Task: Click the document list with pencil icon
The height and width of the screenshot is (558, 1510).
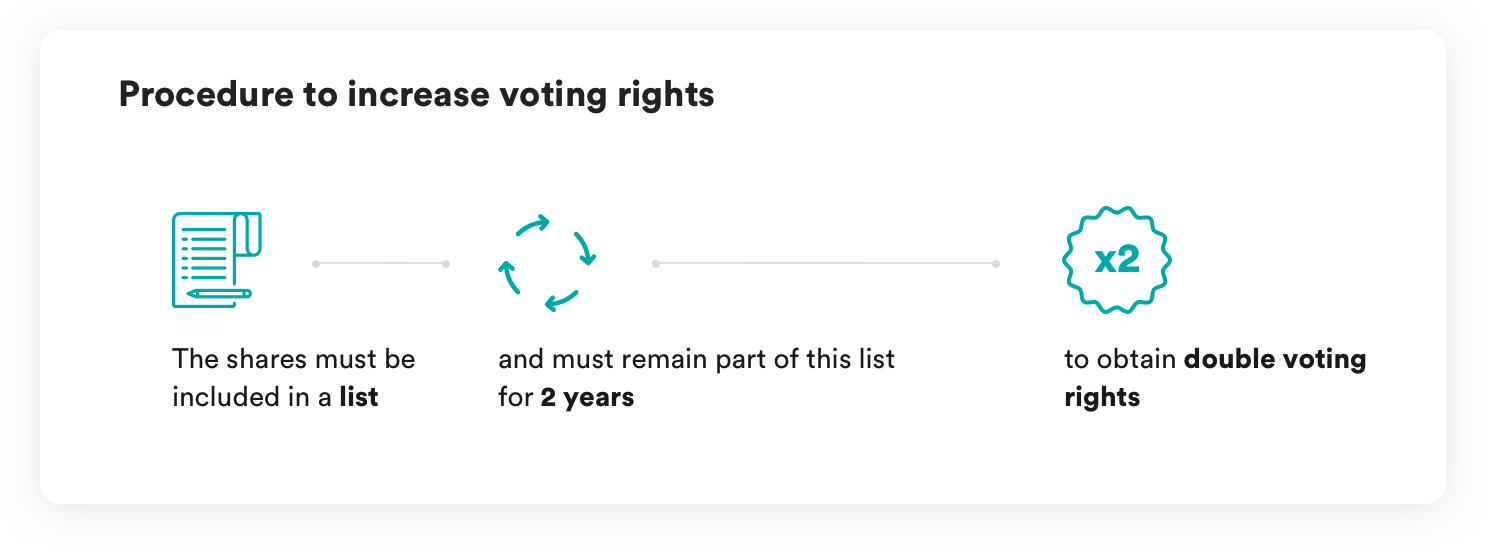Action: tap(217, 259)
